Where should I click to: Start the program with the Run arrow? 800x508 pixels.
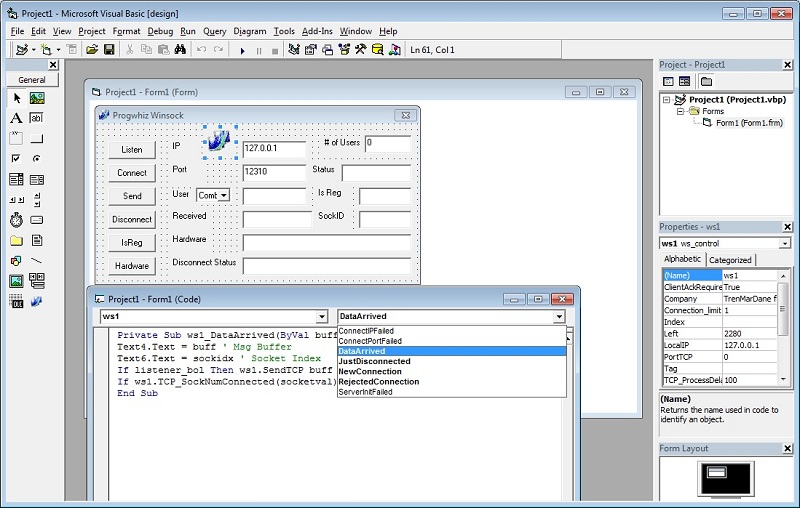[x=242, y=50]
